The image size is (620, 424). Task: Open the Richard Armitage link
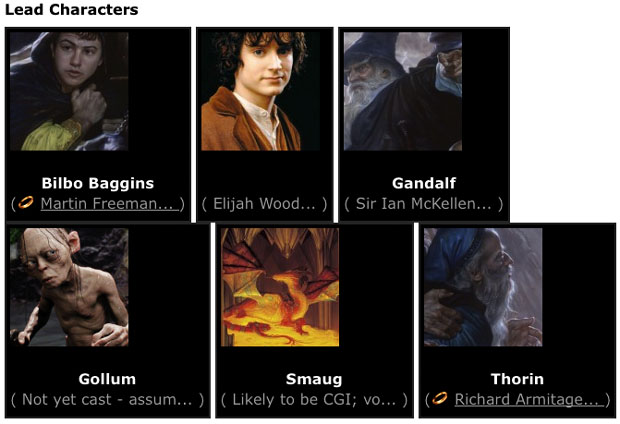click(529, 399)
